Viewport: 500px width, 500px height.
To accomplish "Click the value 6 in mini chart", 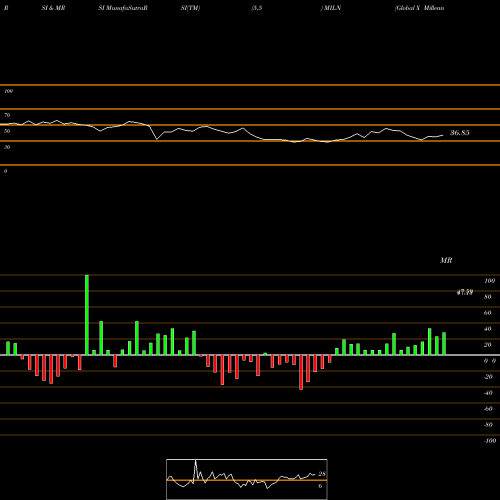I will pos(320,486).
